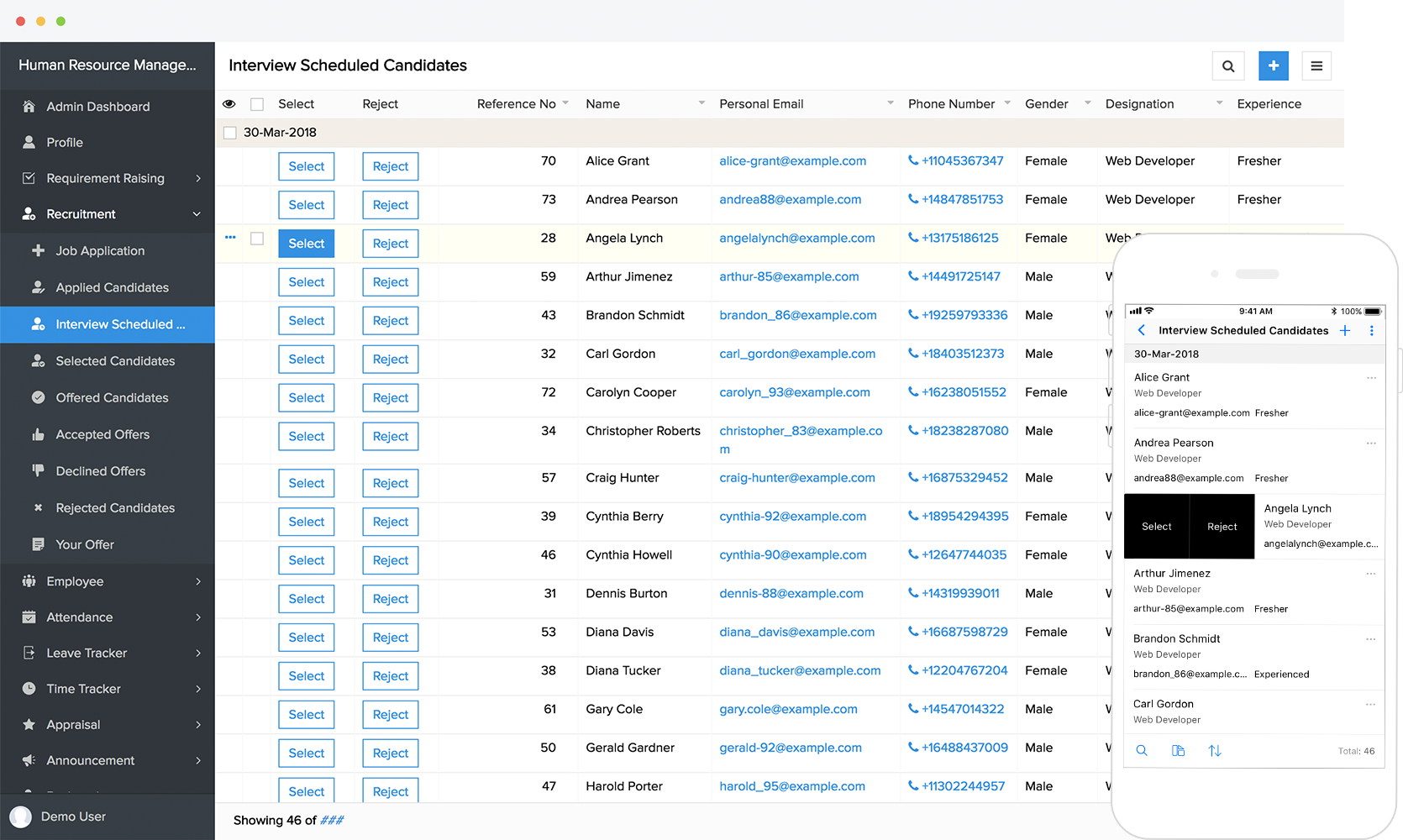This screenshot has height=840, width=1403.
Task: Click Reject button for Carl Gordon
Action: [390, 360]
